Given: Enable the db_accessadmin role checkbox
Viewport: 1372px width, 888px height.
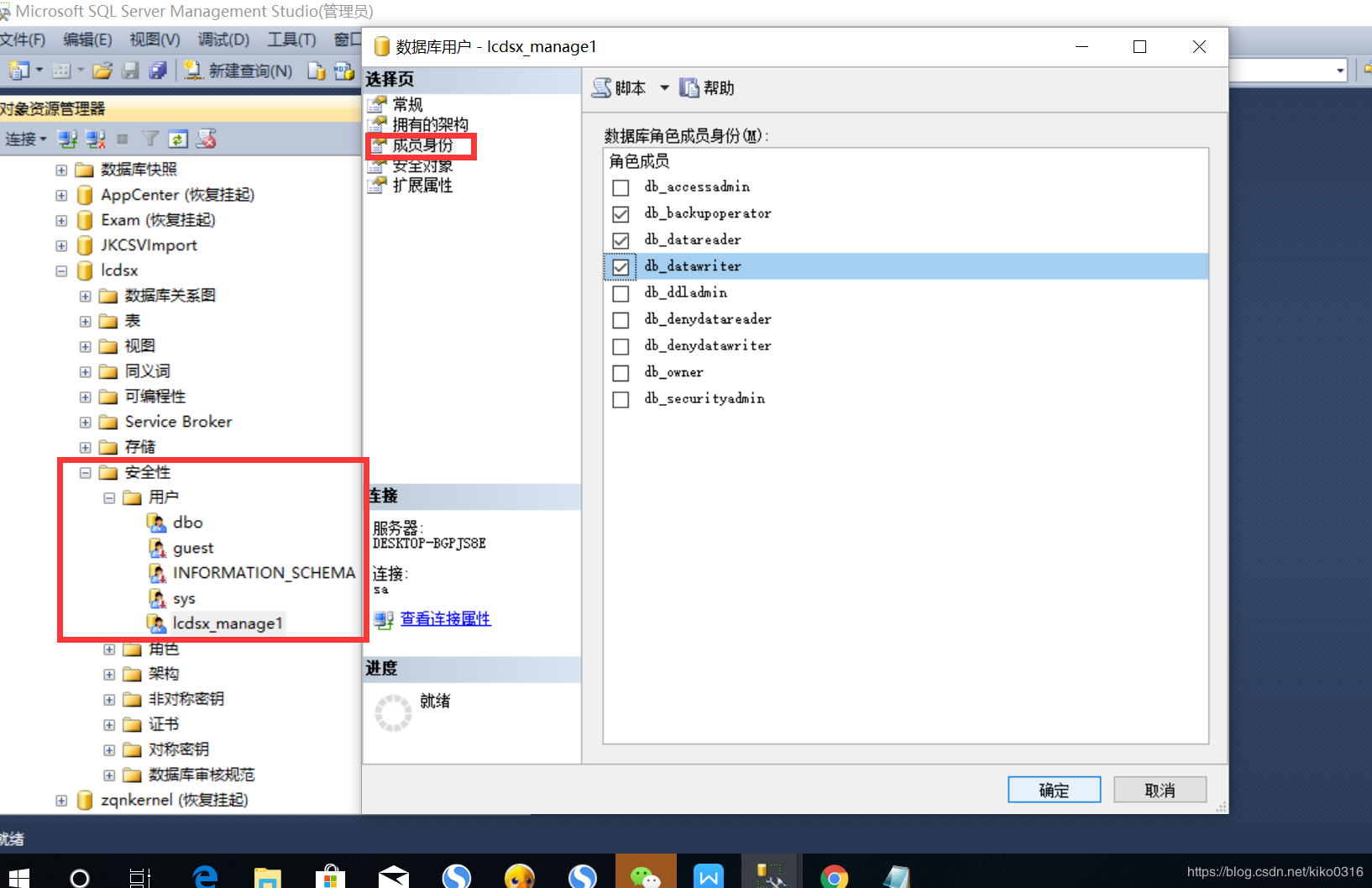Looking at the screenshot, I should tap(621, 187).
